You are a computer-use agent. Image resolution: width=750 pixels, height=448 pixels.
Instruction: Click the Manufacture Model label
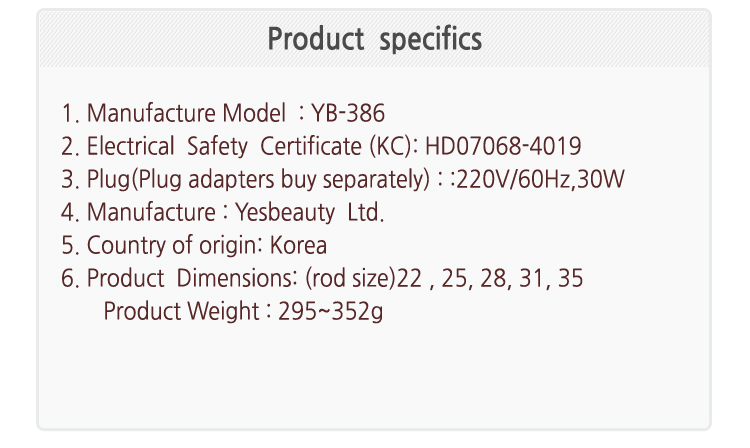pyautogui.click(x=178, y=113)
